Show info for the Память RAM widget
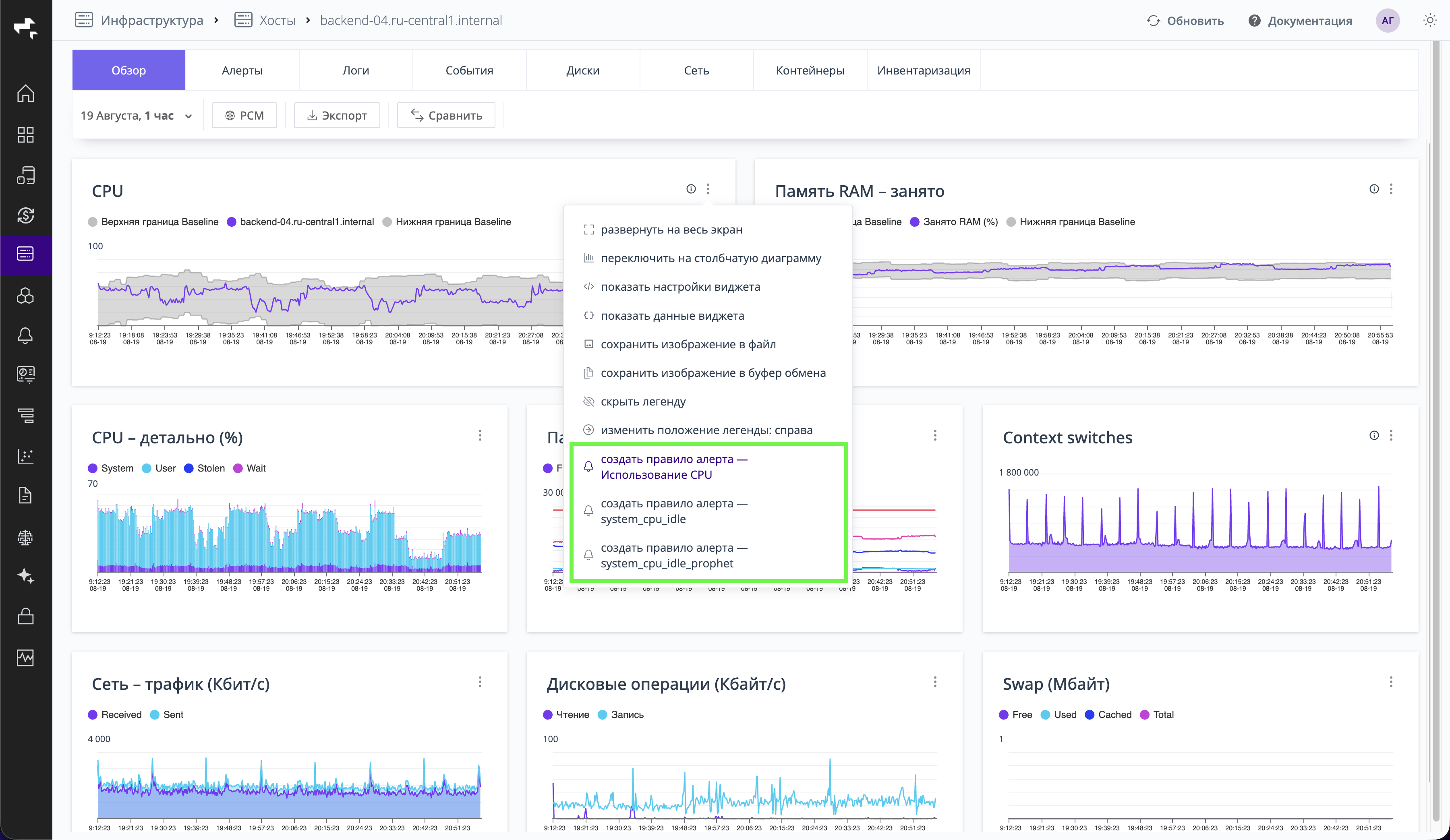This screenshot has width=1450, height=840. click(1374, 189)
